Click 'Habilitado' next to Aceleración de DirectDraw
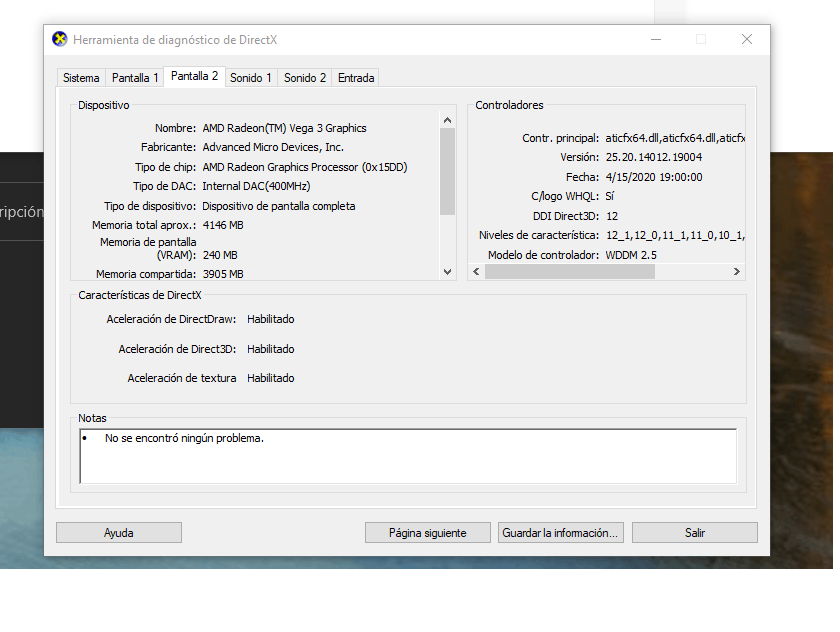 coord(271,319)
